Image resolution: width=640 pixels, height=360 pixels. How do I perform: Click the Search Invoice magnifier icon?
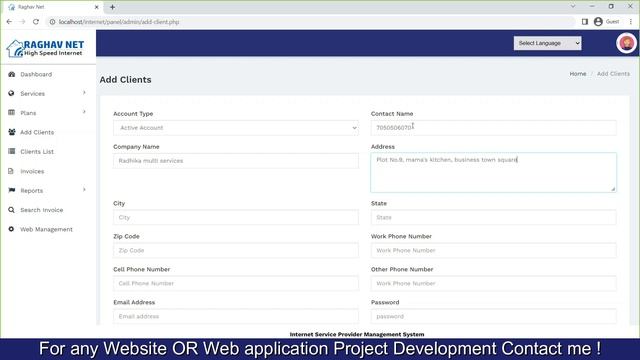pos(11,210)
